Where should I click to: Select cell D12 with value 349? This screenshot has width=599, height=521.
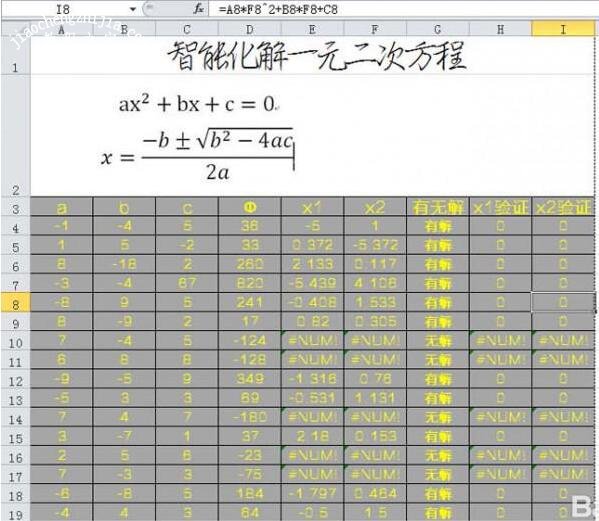click(x=249, y=379)
